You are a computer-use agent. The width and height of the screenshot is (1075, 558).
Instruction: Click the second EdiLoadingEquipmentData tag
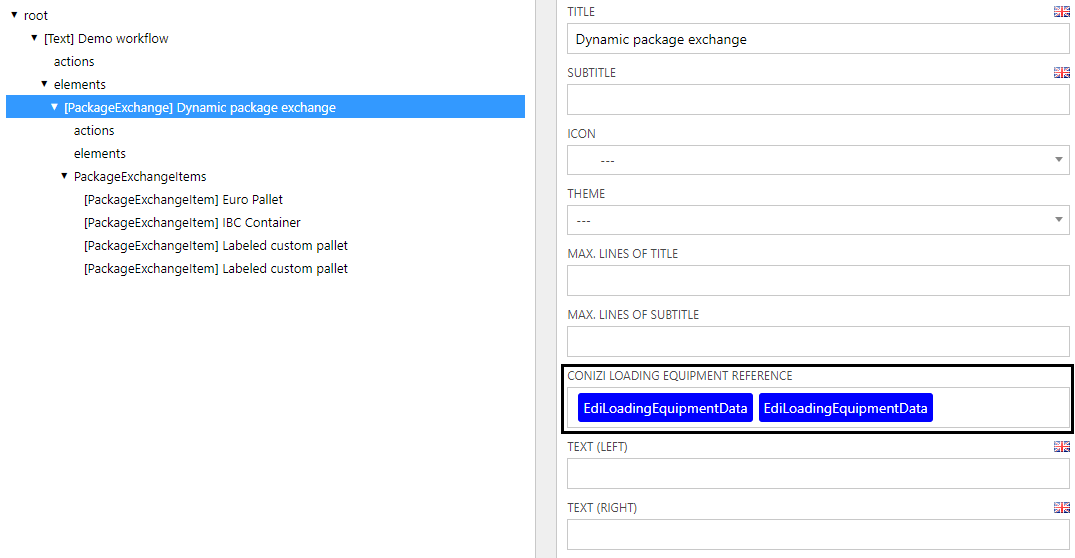pos(845,408)
